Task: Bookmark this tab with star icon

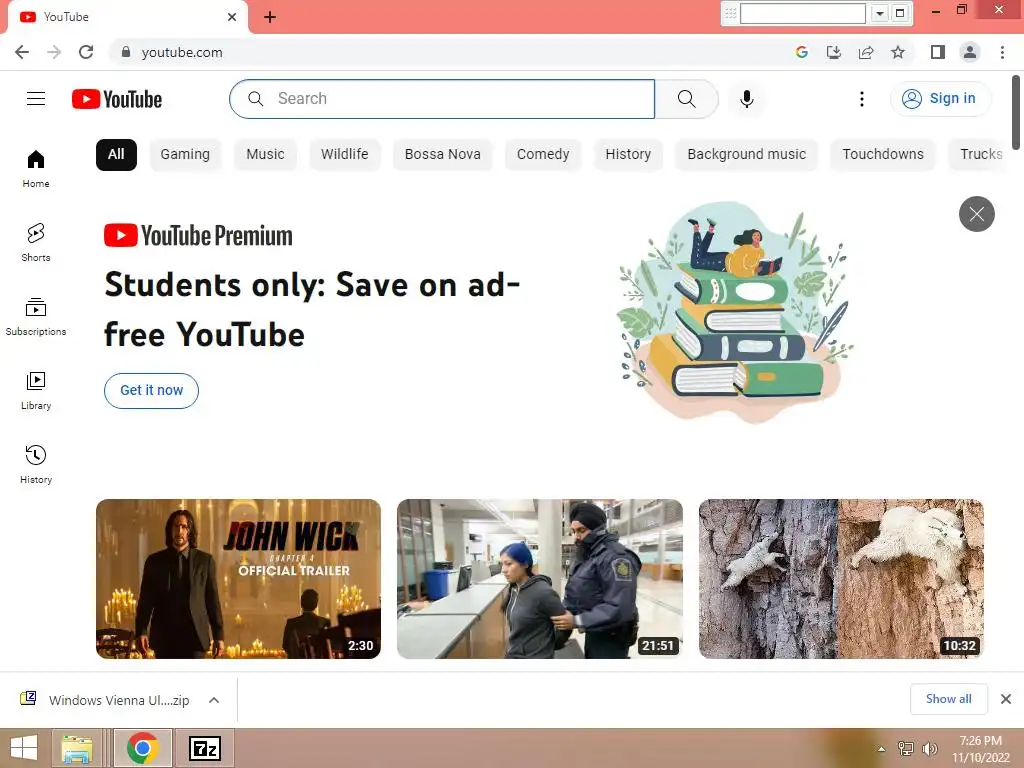Action: click(x=898, y=52)
